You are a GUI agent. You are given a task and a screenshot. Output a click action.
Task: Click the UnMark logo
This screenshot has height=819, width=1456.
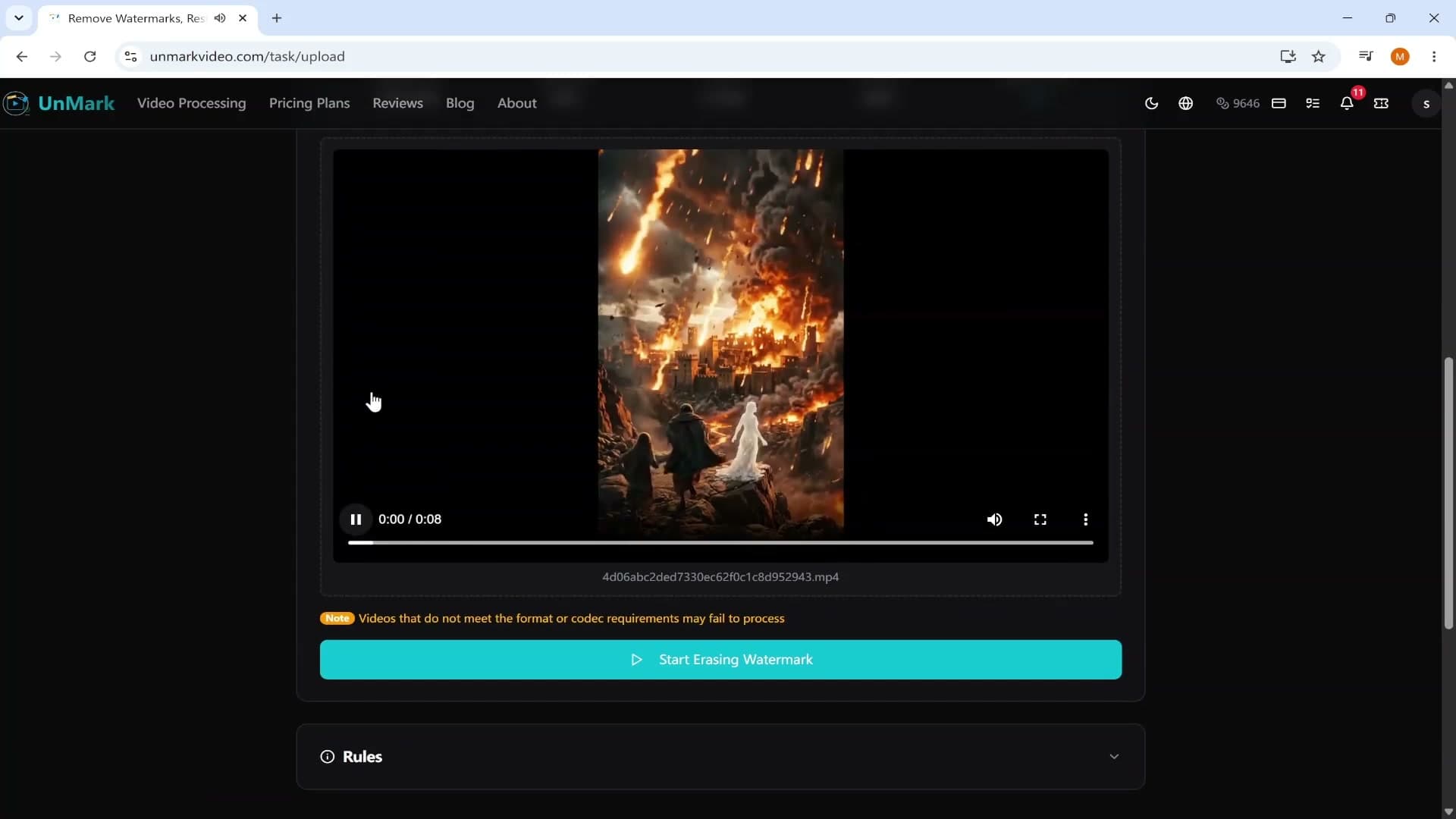pos(58,103)
